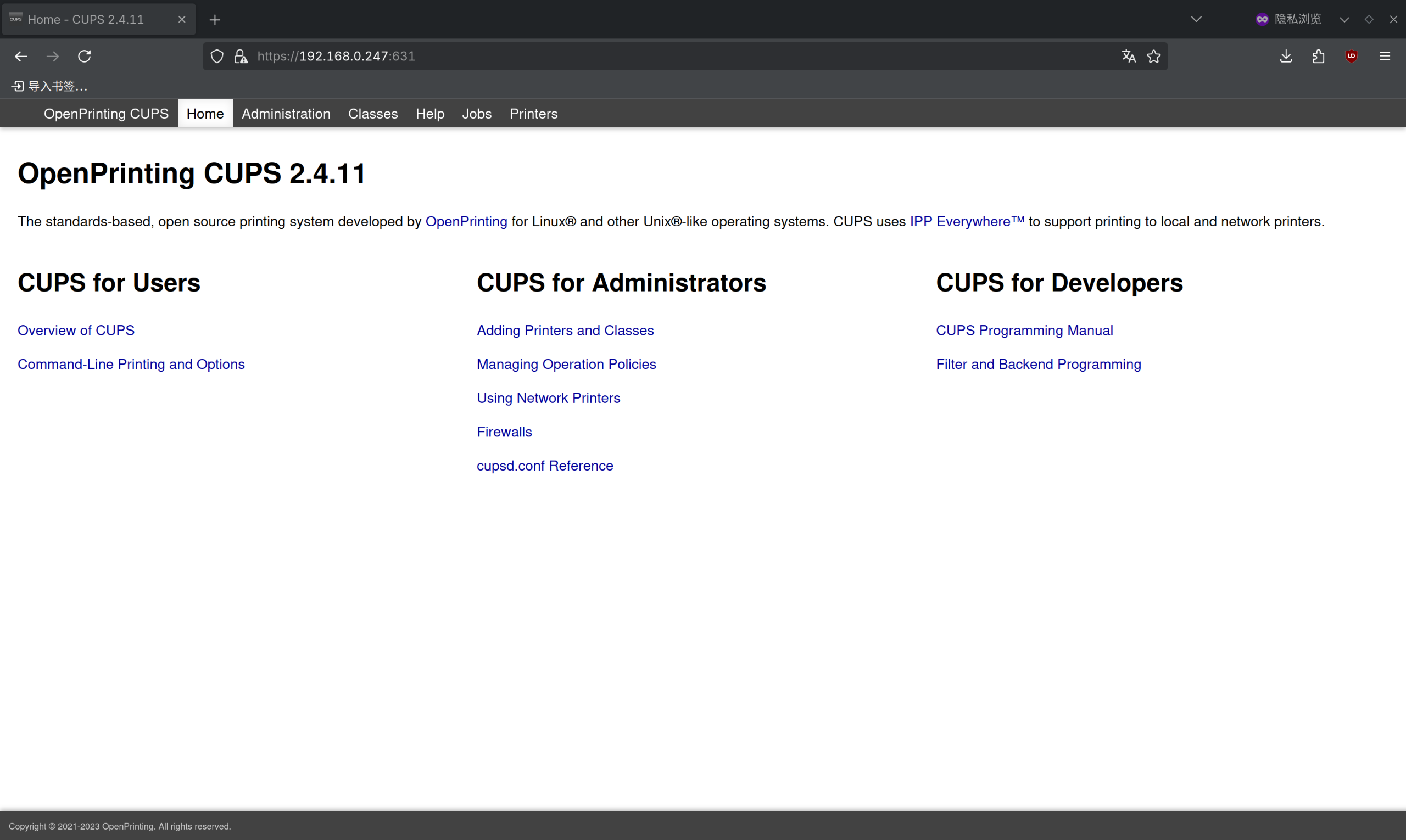The height and width of the screenshot is (840, 1406).
Task: Open Overview of CUPS link
Action: [x=76, y=331]
